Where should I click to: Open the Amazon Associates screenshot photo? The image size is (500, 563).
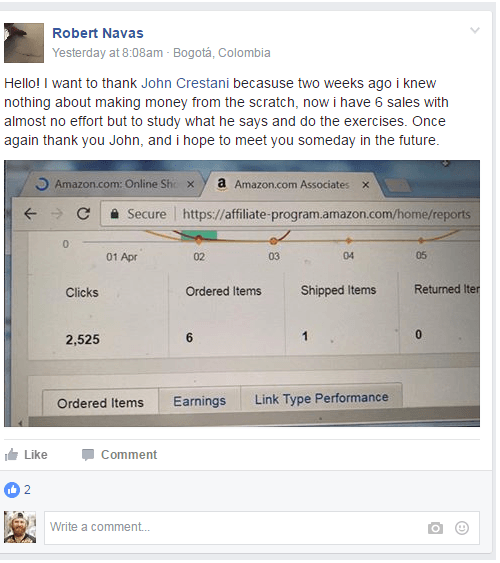242,293
